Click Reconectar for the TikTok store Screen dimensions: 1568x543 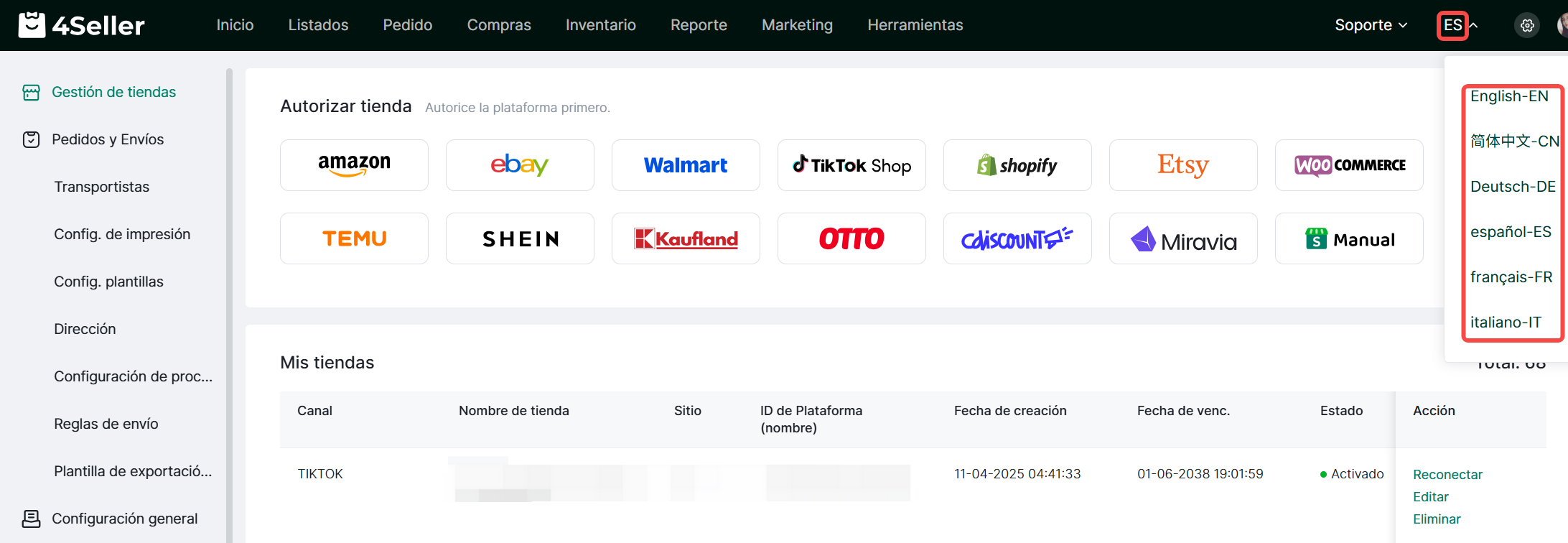[x=1447, y=474]
